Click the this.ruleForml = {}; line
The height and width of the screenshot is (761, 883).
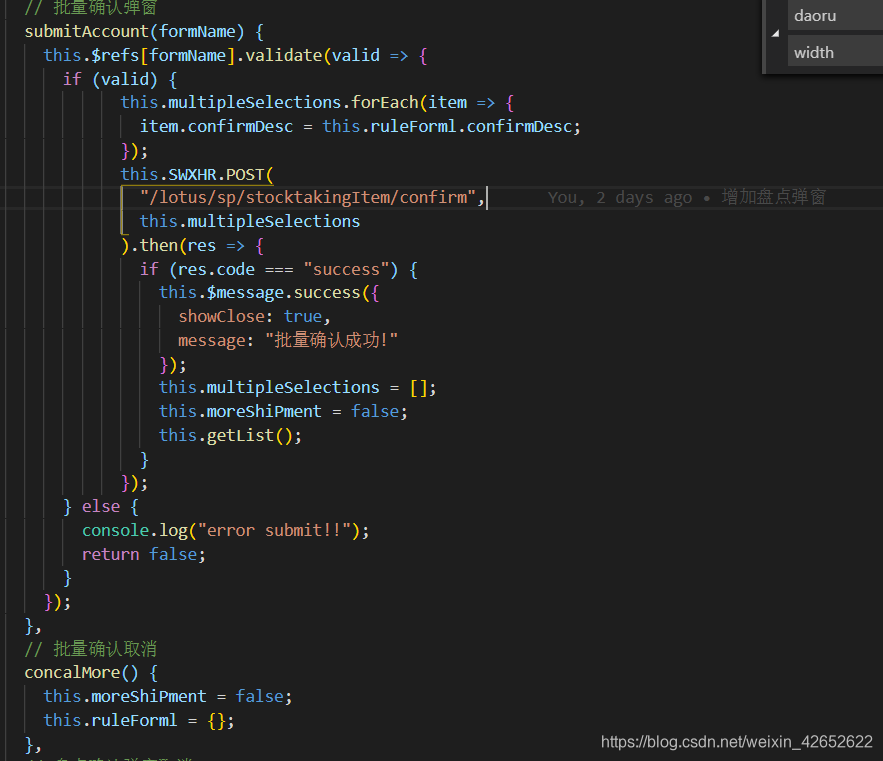139,720
